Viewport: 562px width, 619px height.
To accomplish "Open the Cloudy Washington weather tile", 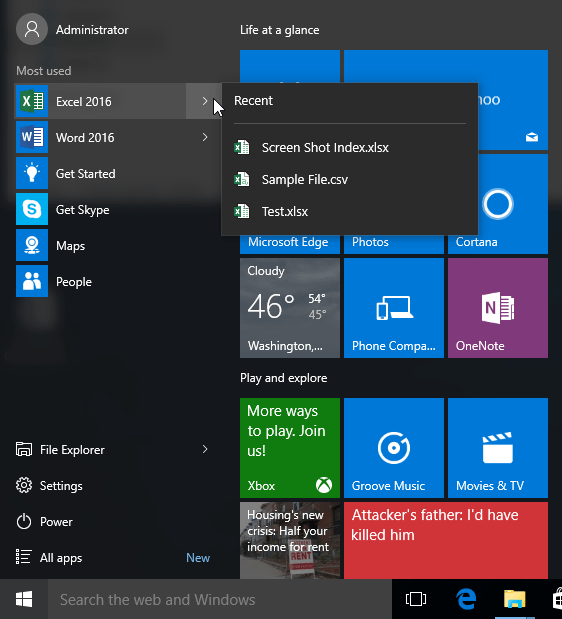I will click(x=290, y=308).
